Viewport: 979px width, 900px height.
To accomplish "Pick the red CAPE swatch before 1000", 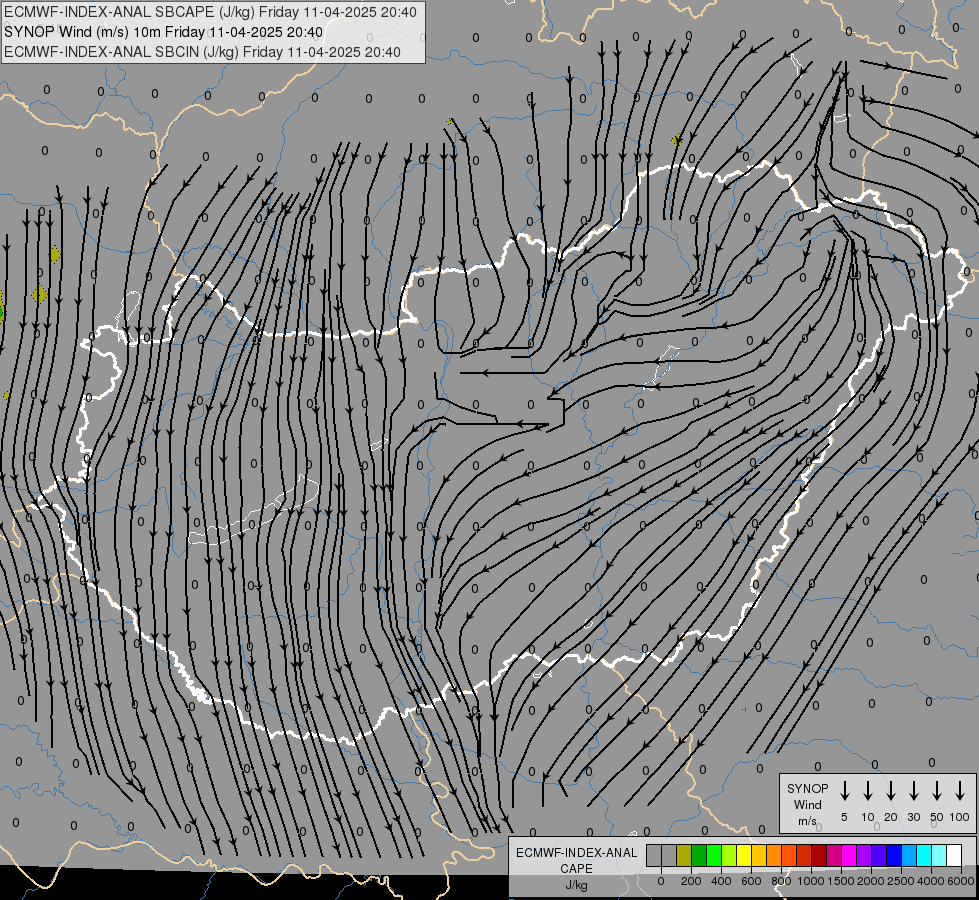I will coord(804,855).
